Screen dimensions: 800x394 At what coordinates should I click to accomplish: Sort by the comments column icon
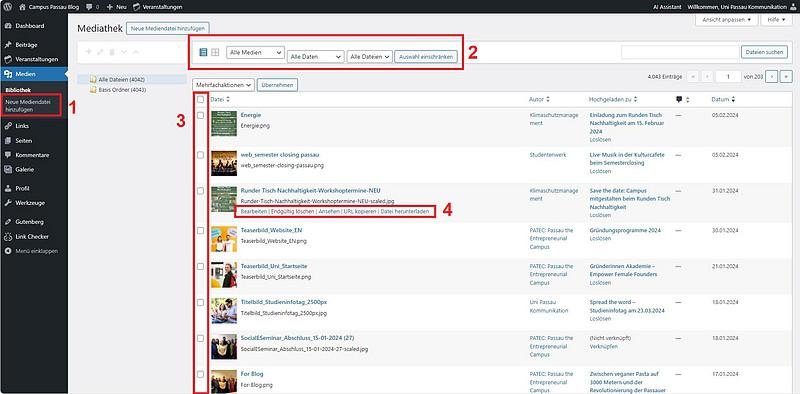coord(679,100)
